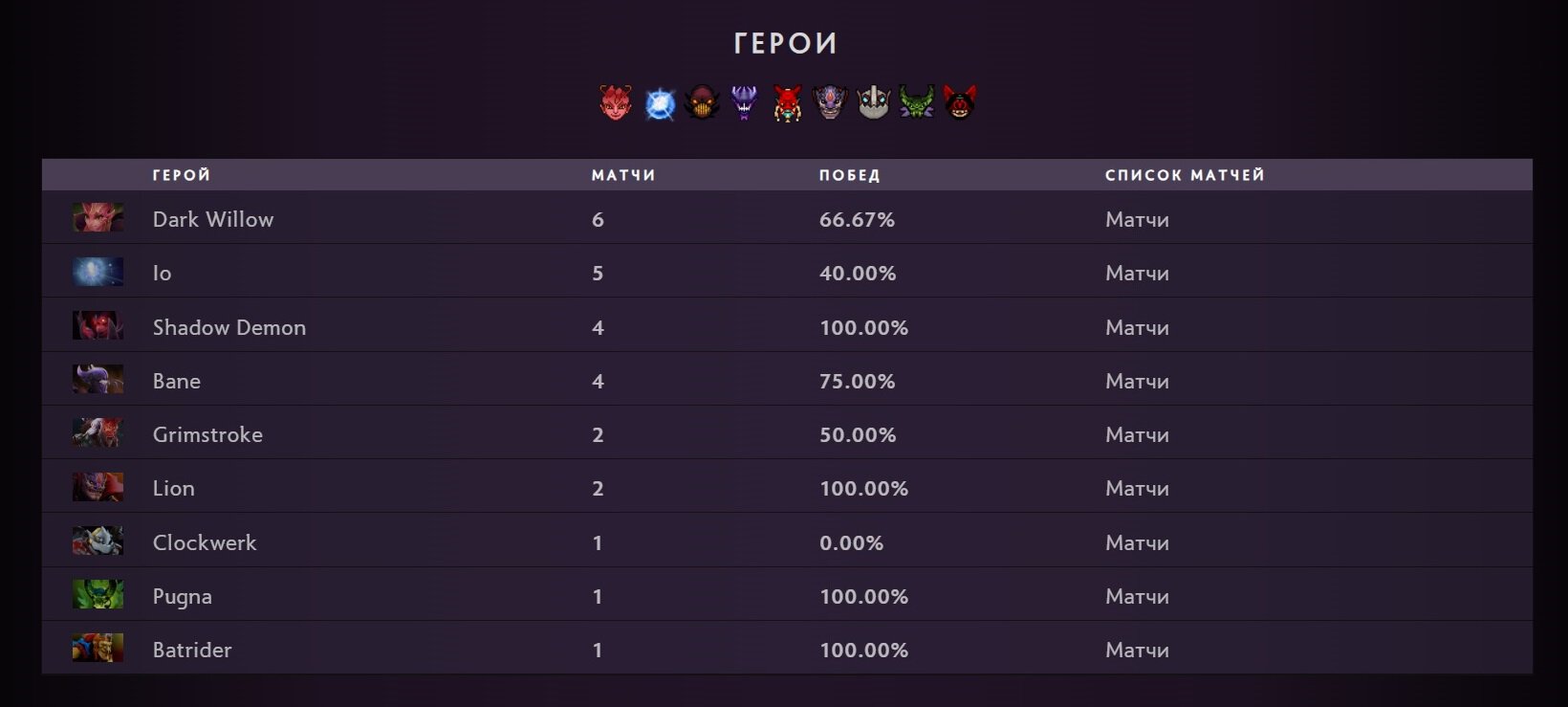
Task: Select the Lion icon in hero strip
Action: pyautogui.click(x=830, y=102)
